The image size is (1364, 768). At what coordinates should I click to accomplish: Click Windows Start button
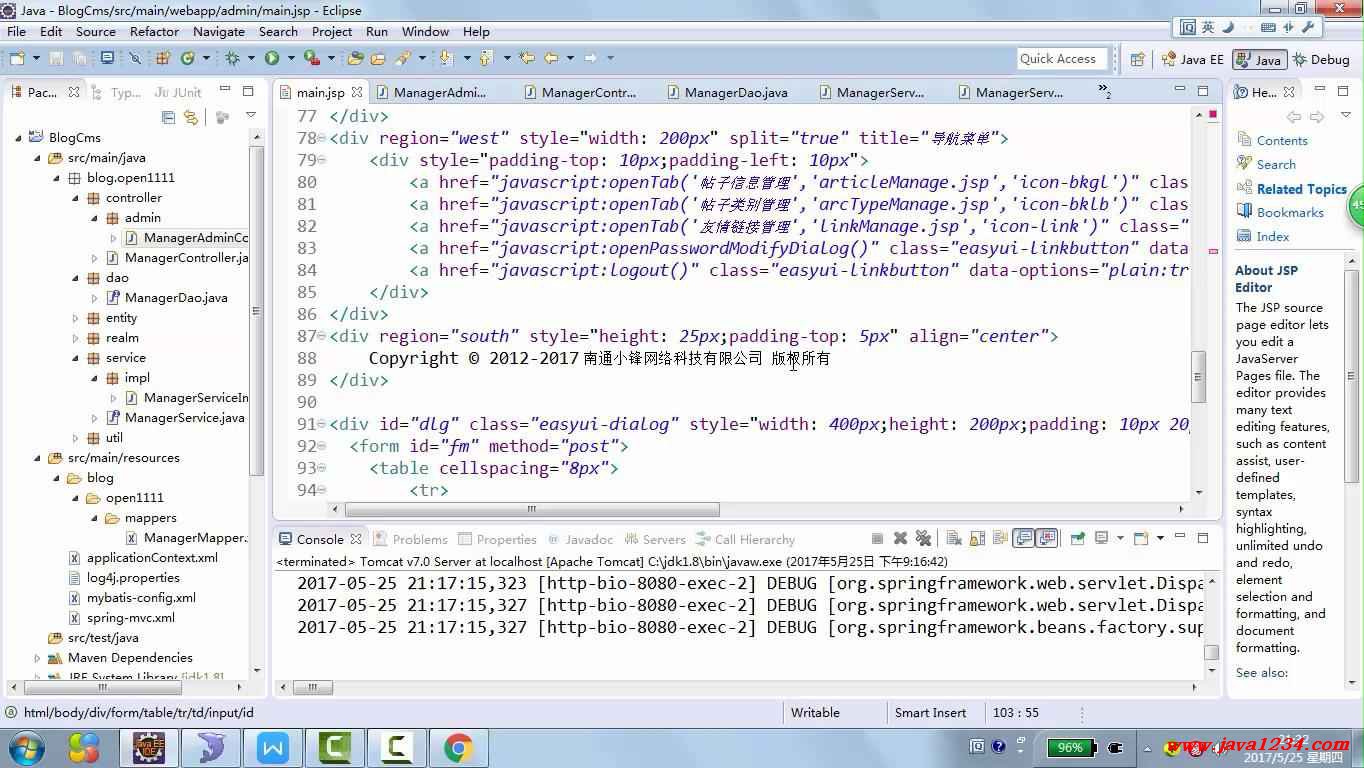coord(26,747)
